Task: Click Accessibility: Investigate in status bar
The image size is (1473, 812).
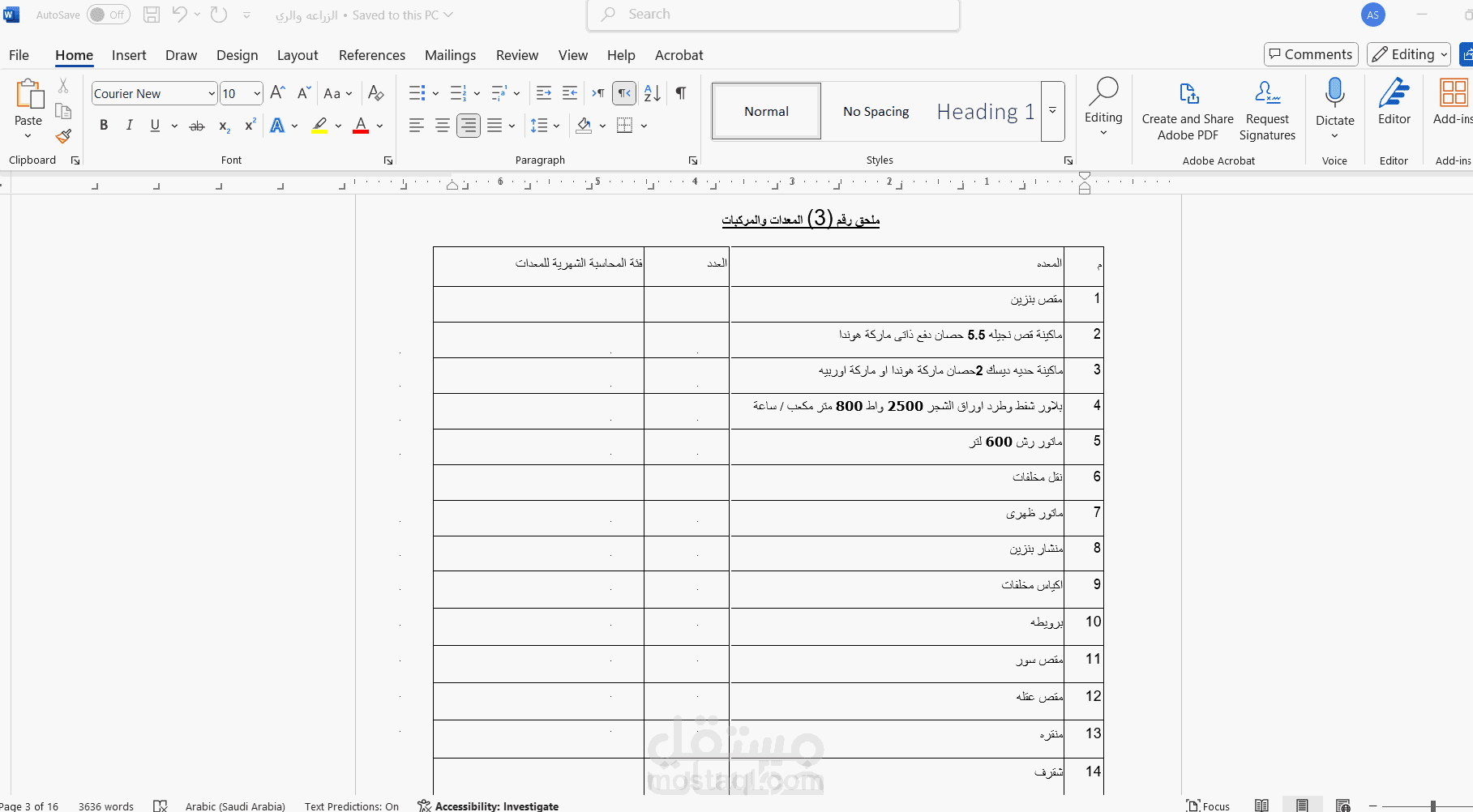Action: [488, 806]
